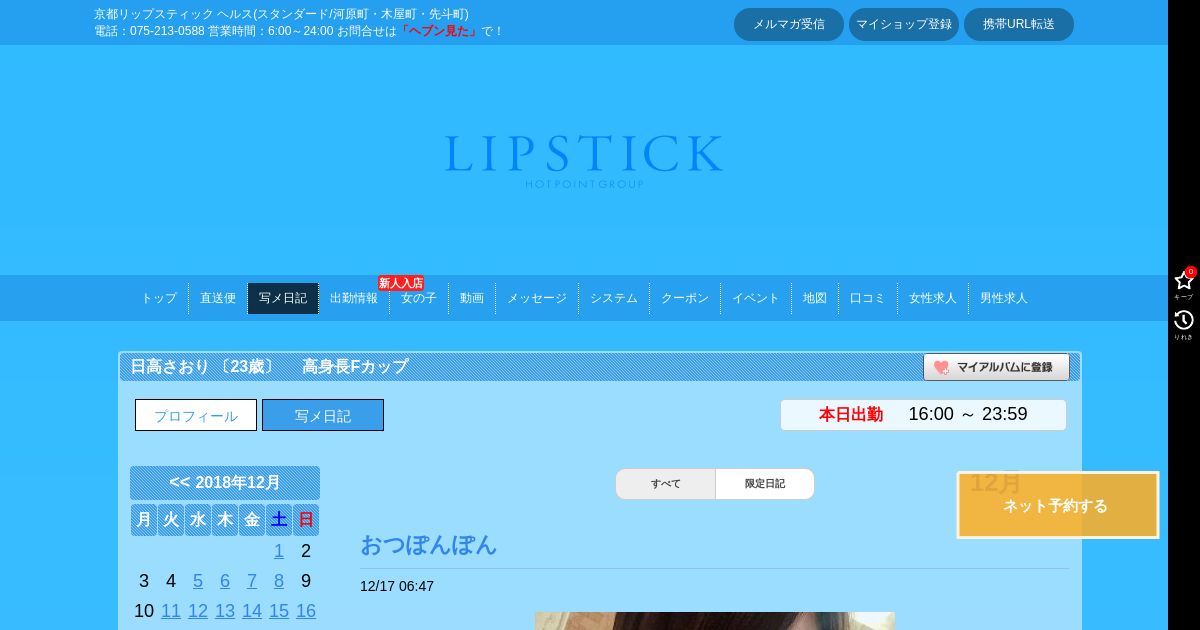The height and width of the screenshot is (630, 1200).
Task: Open calendar date 16
Action: pos(306,611)
